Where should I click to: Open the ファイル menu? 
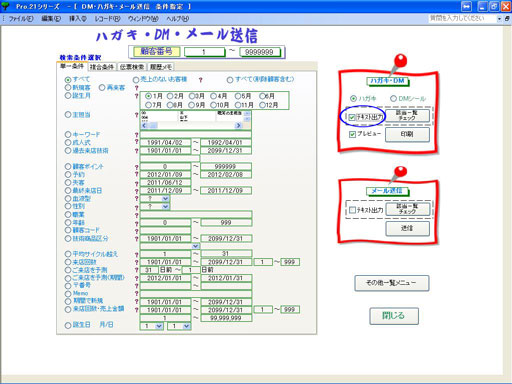pyautogui.click(x=20, y=19)
